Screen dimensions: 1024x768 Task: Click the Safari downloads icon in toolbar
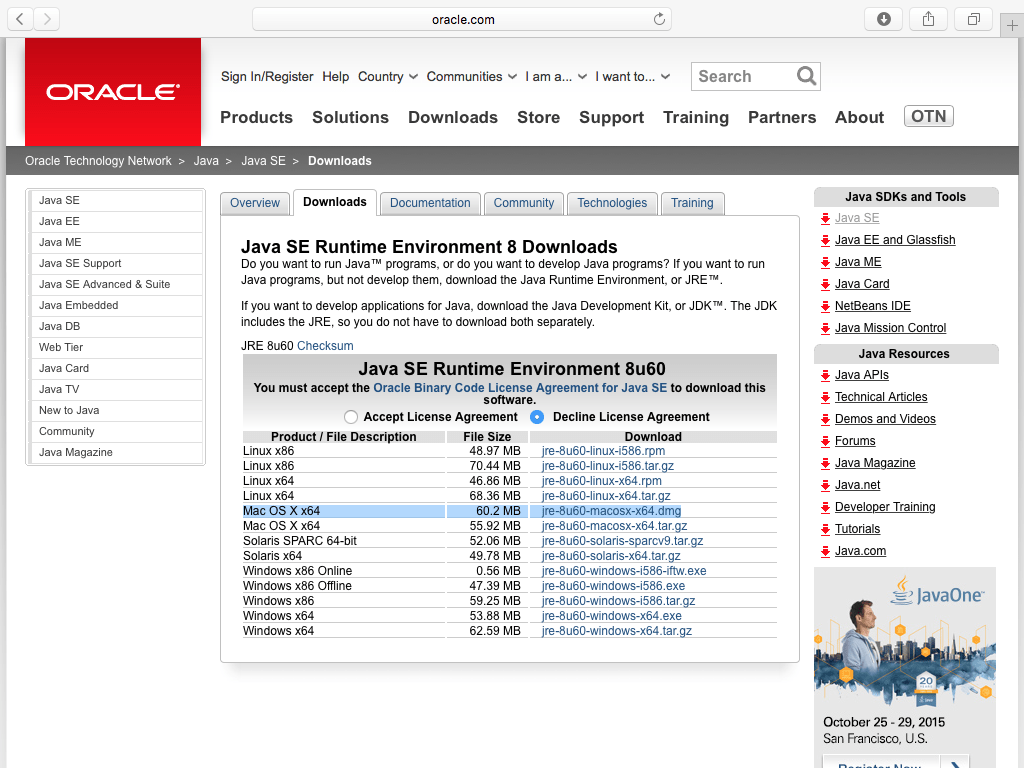point(883,18)
